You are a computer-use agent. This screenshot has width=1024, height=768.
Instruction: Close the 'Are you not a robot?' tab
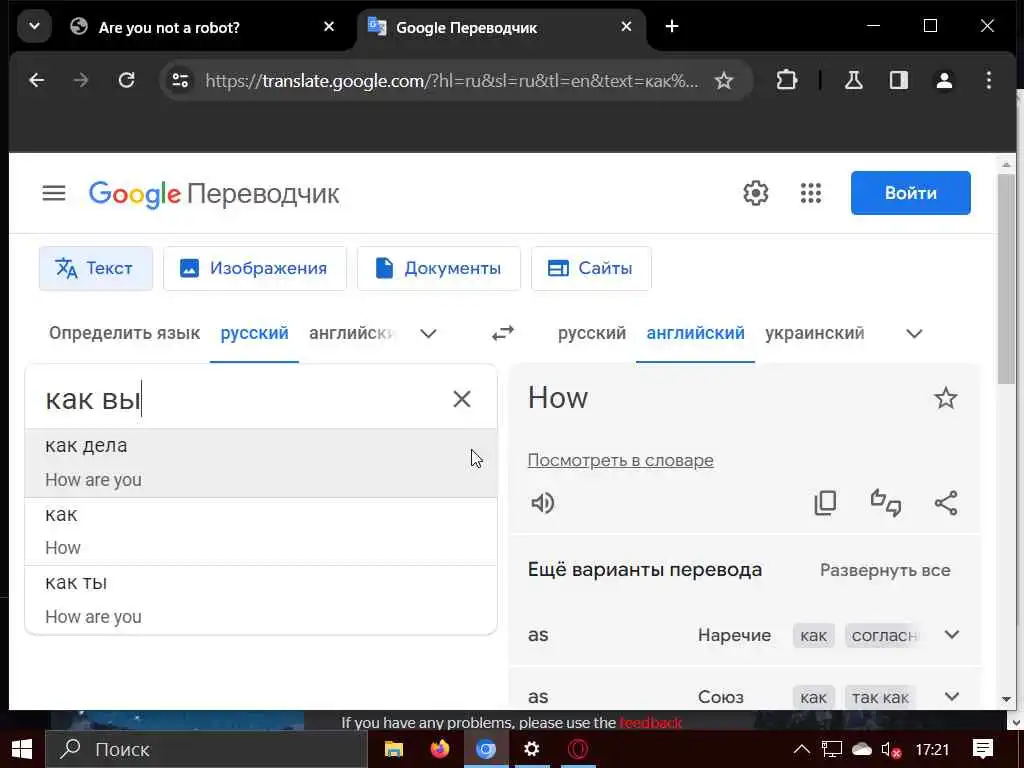tap(329, 27)
